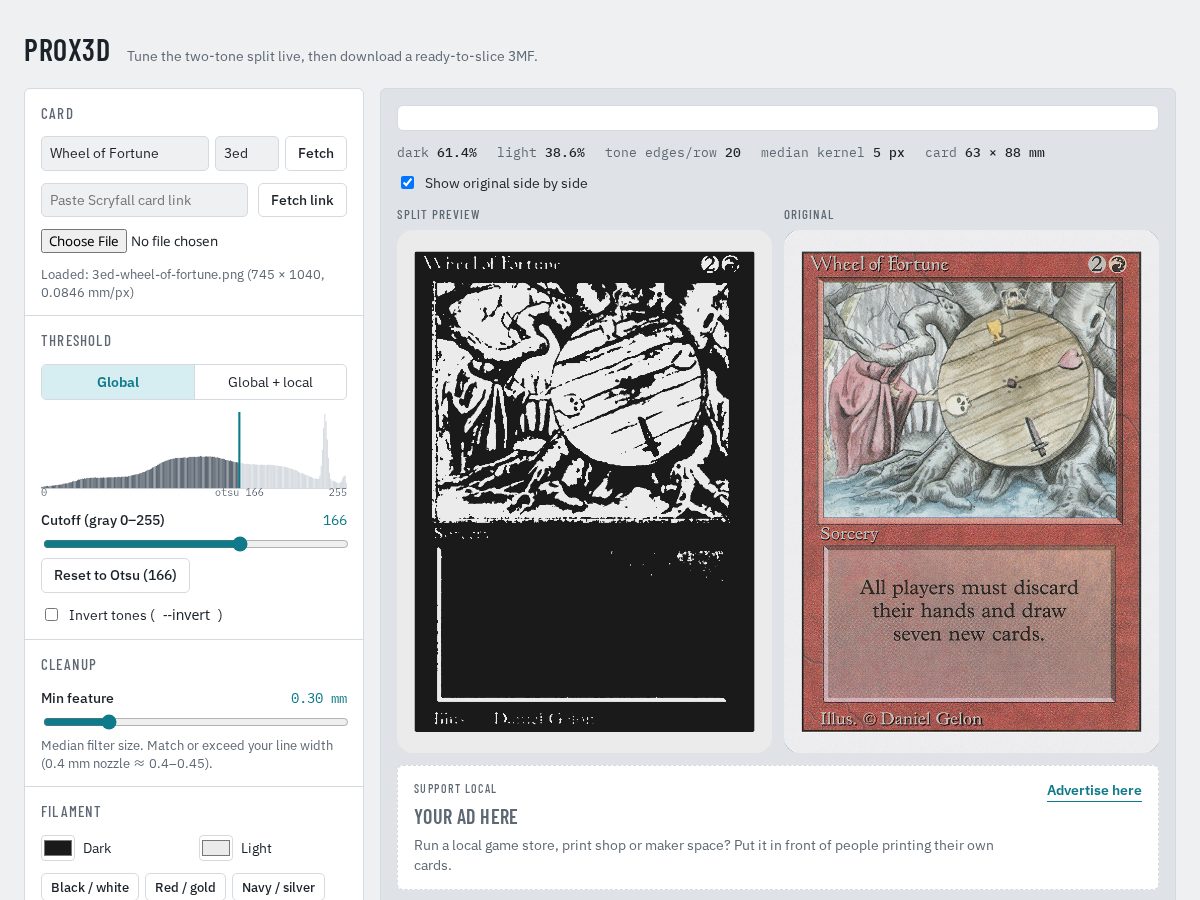Click Reset to Otsu (166)
1200x900 pixels.
[x=115, y=575]
